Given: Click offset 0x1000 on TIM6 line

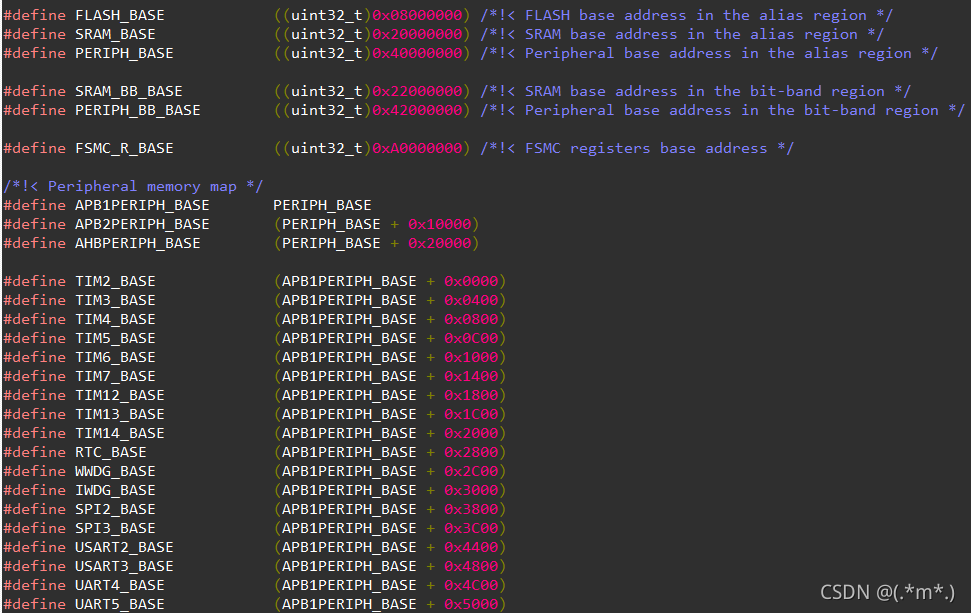Looking at the screenshot, I should (471, 357).
